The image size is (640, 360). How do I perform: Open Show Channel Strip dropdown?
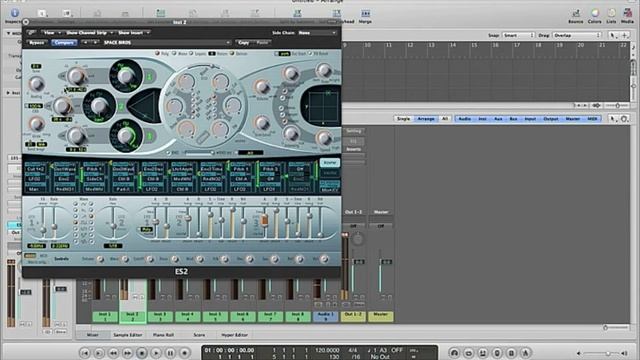pos(89,33)
